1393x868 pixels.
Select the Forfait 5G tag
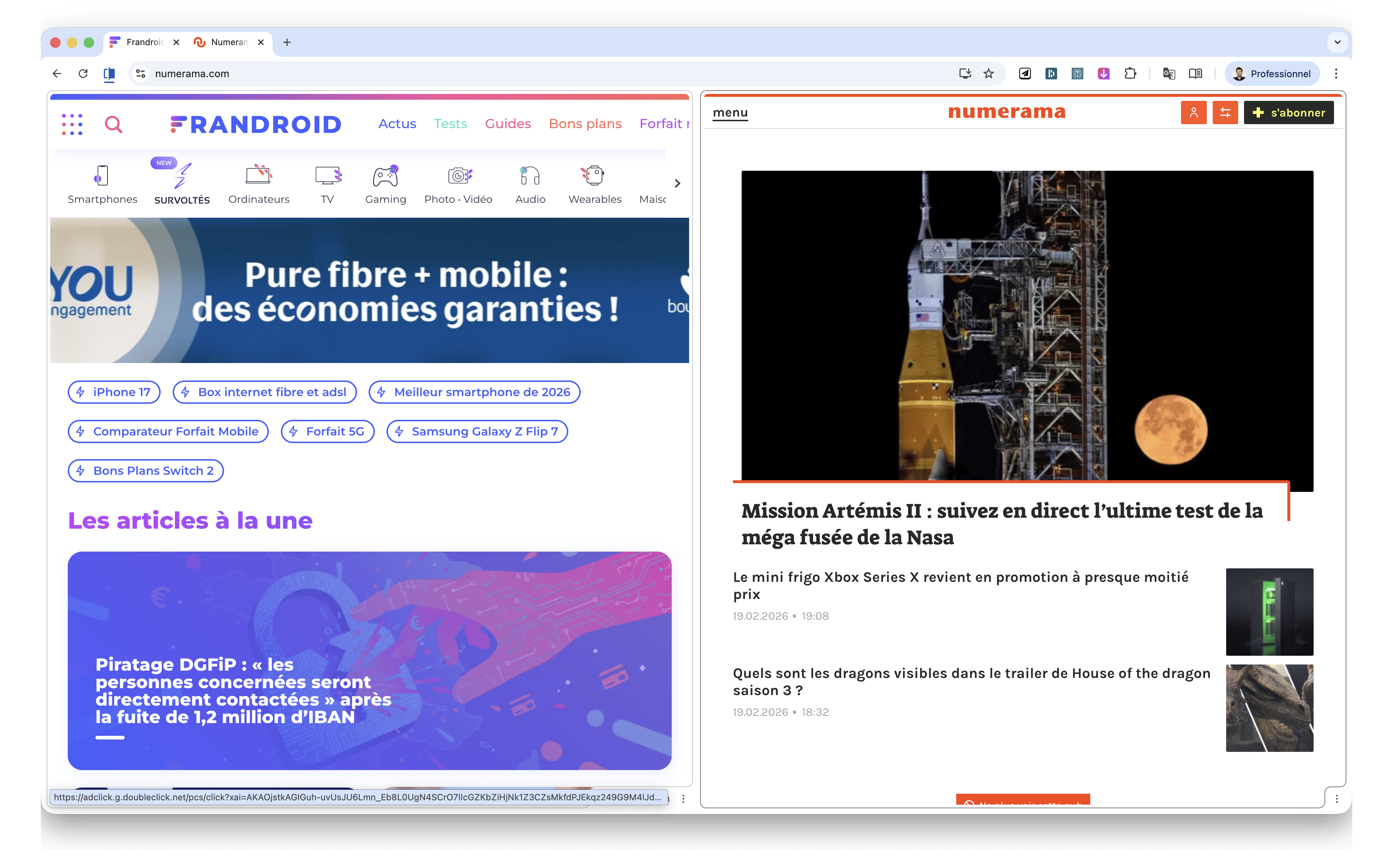327,431
